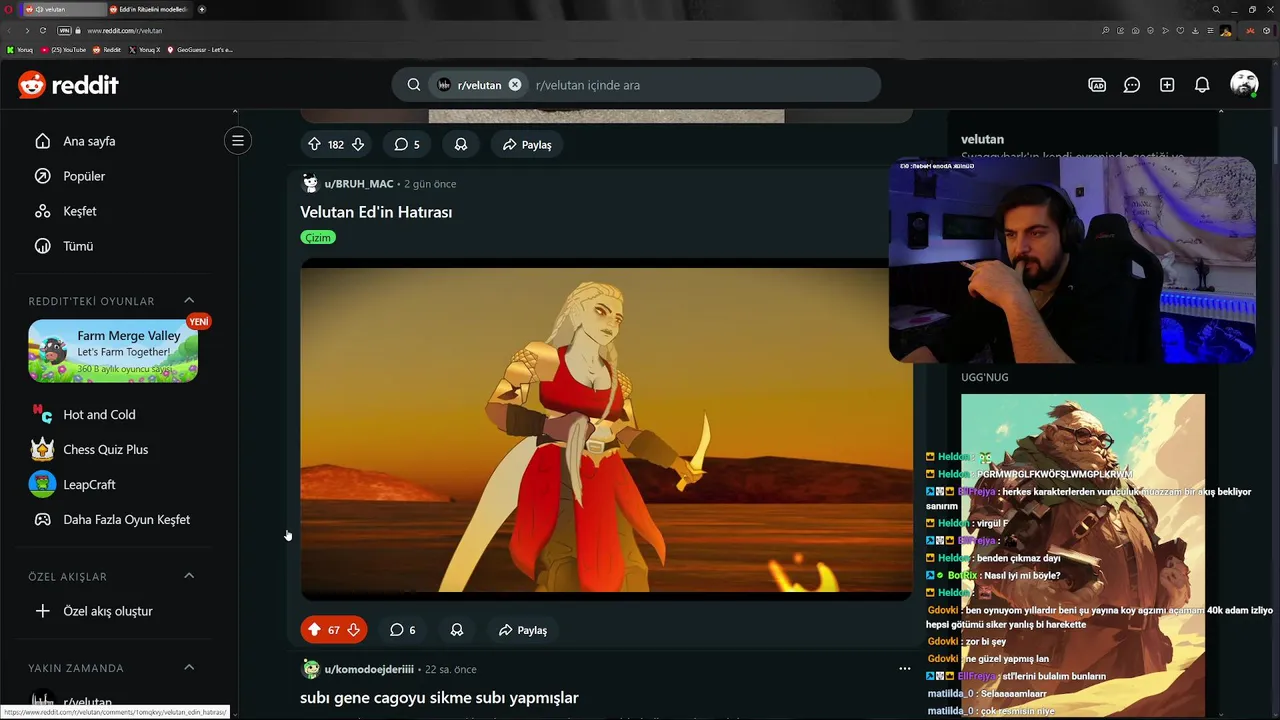
Task: Create a new post with plus icon
Action: pyautogui.click(x=1167, y=85)
